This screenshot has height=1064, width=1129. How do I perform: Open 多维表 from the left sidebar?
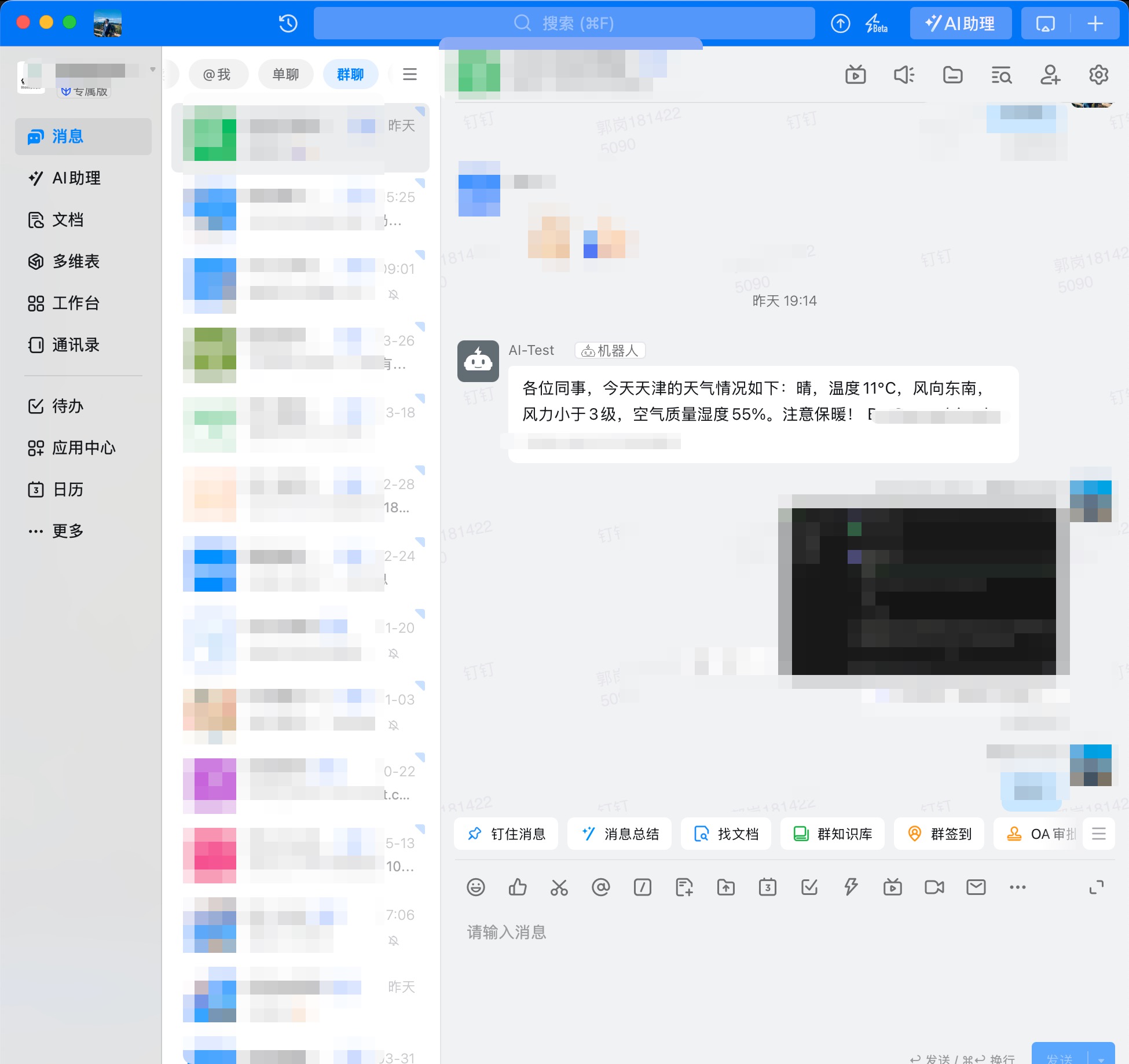pos(75,262)
